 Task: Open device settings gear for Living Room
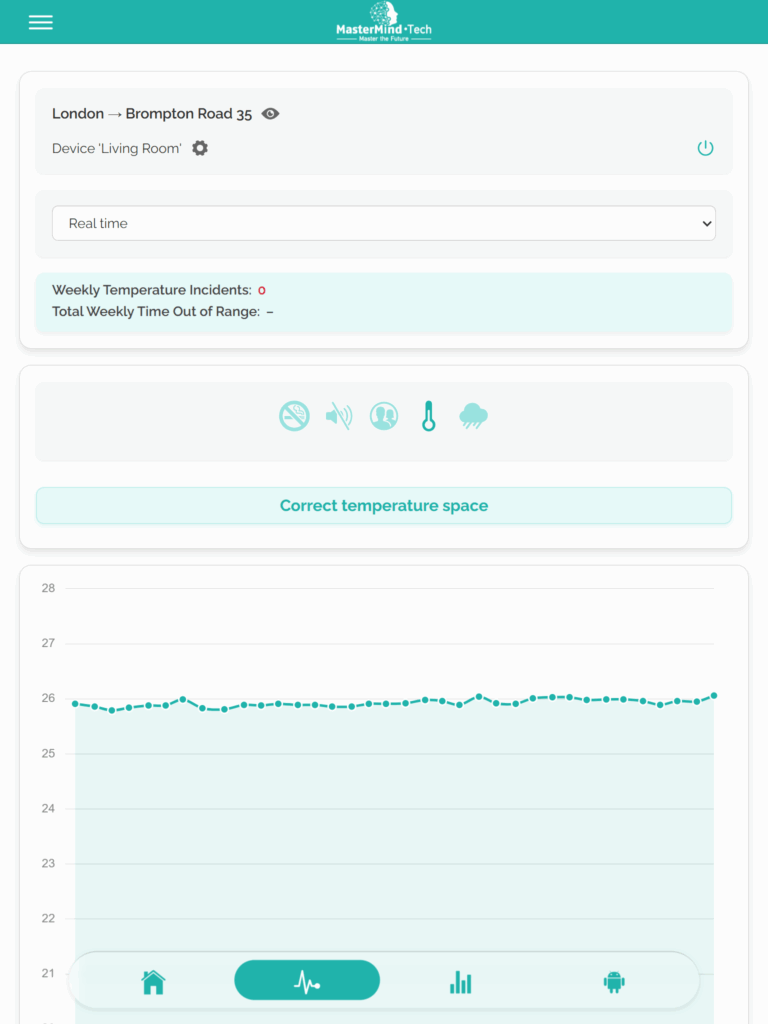[200, 148]
